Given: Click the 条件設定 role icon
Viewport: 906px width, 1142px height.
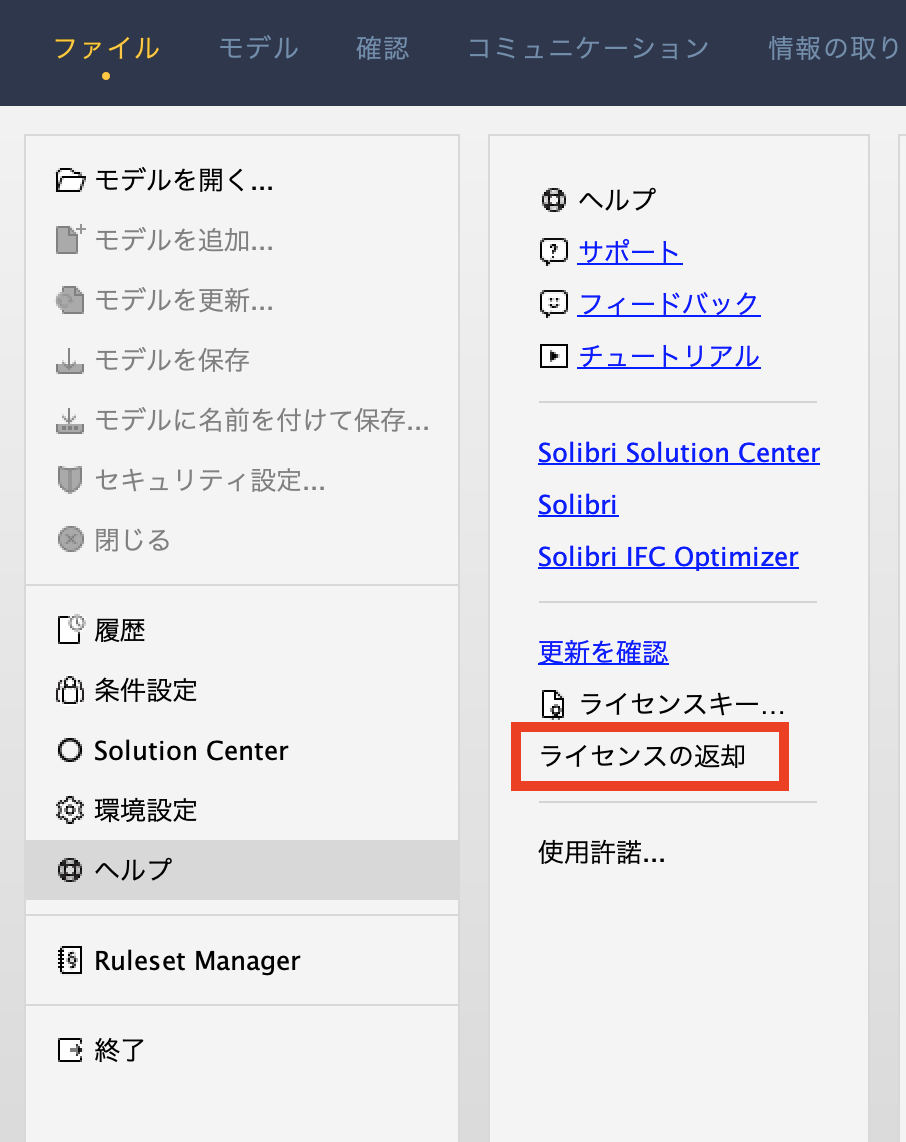Looking at the screenshot, I should (x=71, y=690).
